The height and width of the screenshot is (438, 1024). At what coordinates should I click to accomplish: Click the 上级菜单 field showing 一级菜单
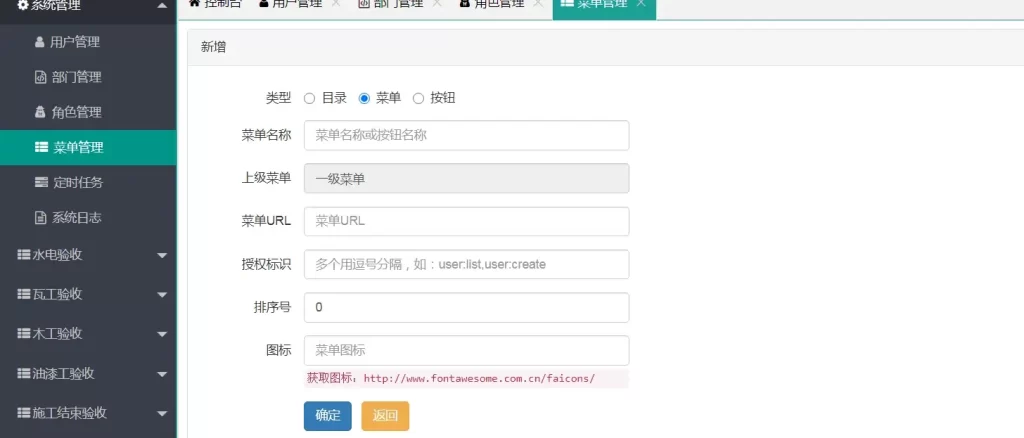tap(466, 178)
